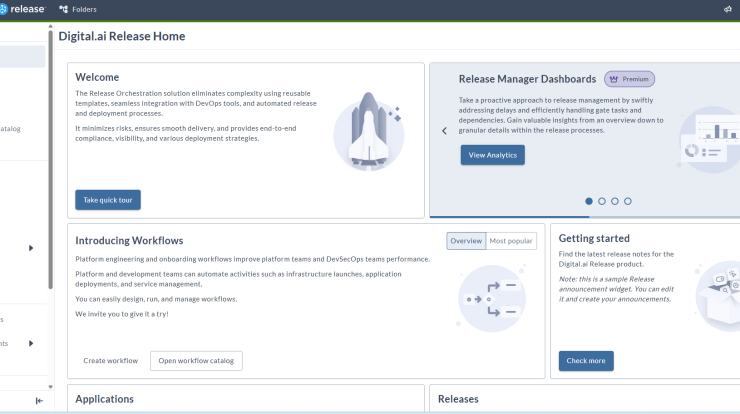Screen dimensions: 740x414
Task: Select the second carousel dot
Action: coord(602,201)
